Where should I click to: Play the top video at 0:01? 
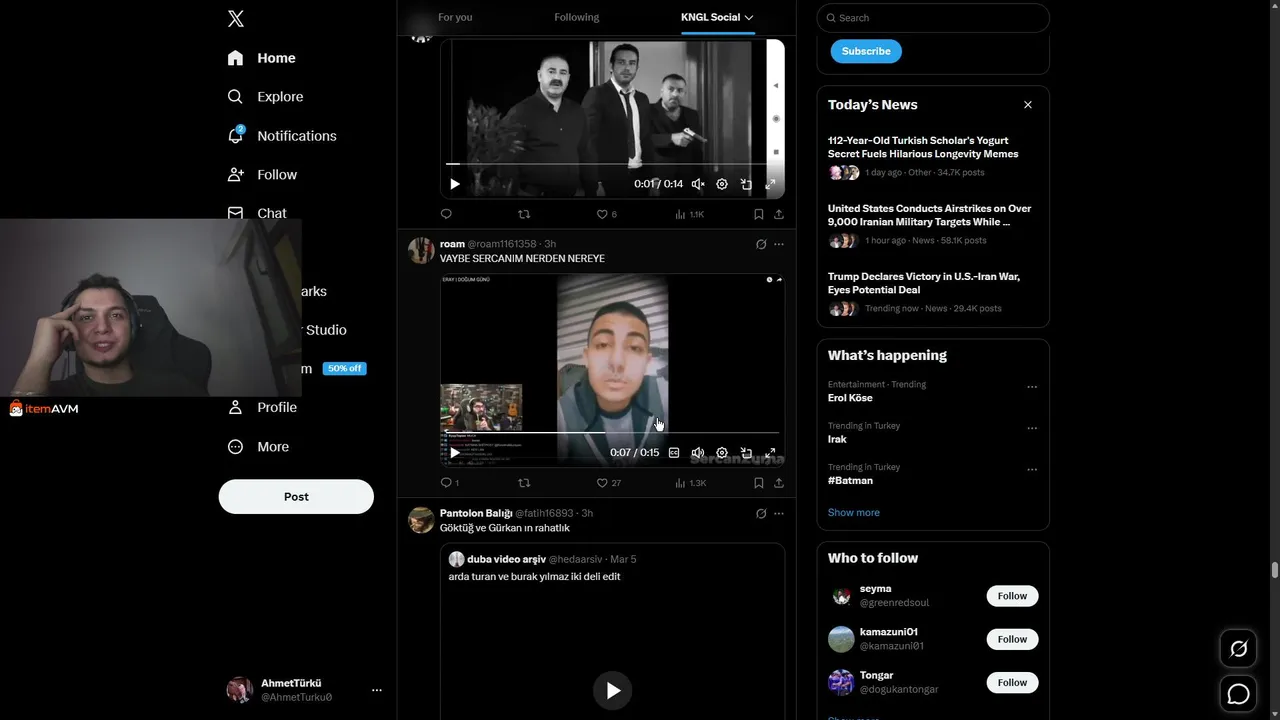[455, 184]
